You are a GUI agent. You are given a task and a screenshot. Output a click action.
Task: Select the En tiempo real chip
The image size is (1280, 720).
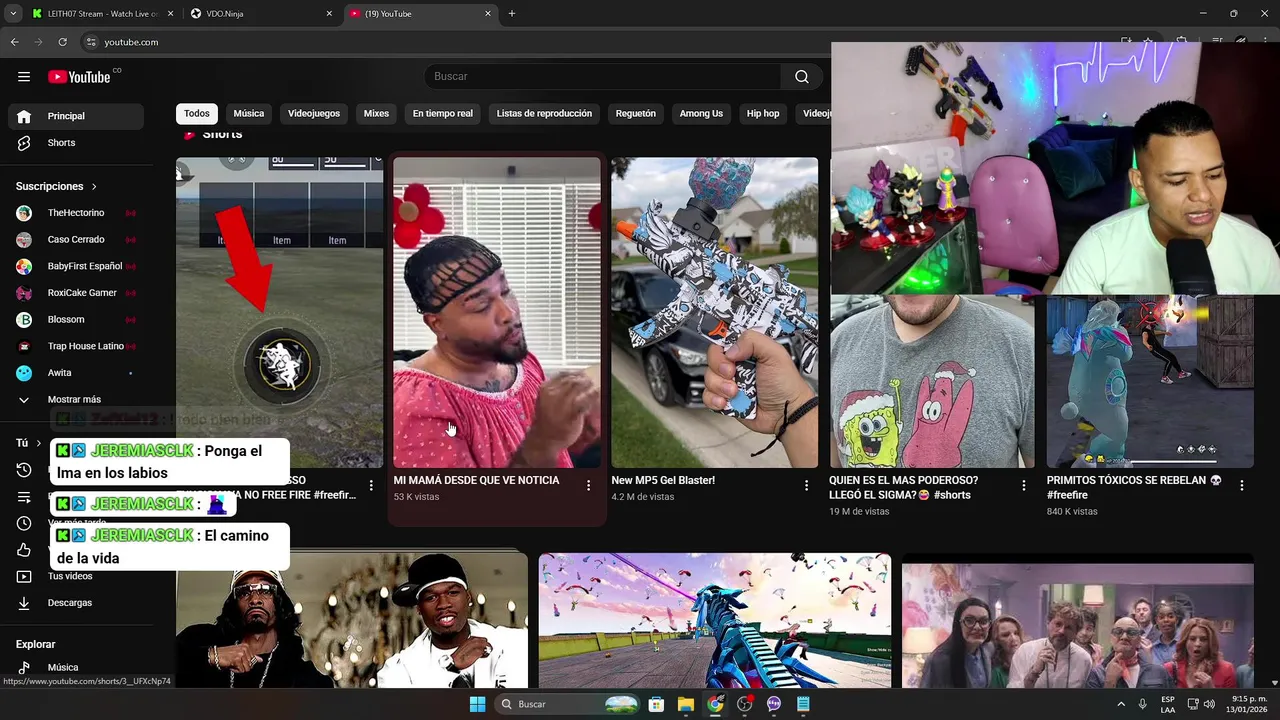click(x=443, y=114)
